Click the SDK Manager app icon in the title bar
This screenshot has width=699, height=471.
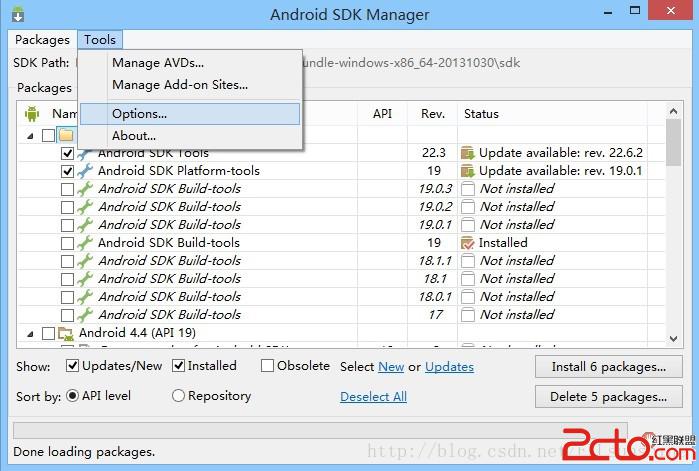point(18,14)
